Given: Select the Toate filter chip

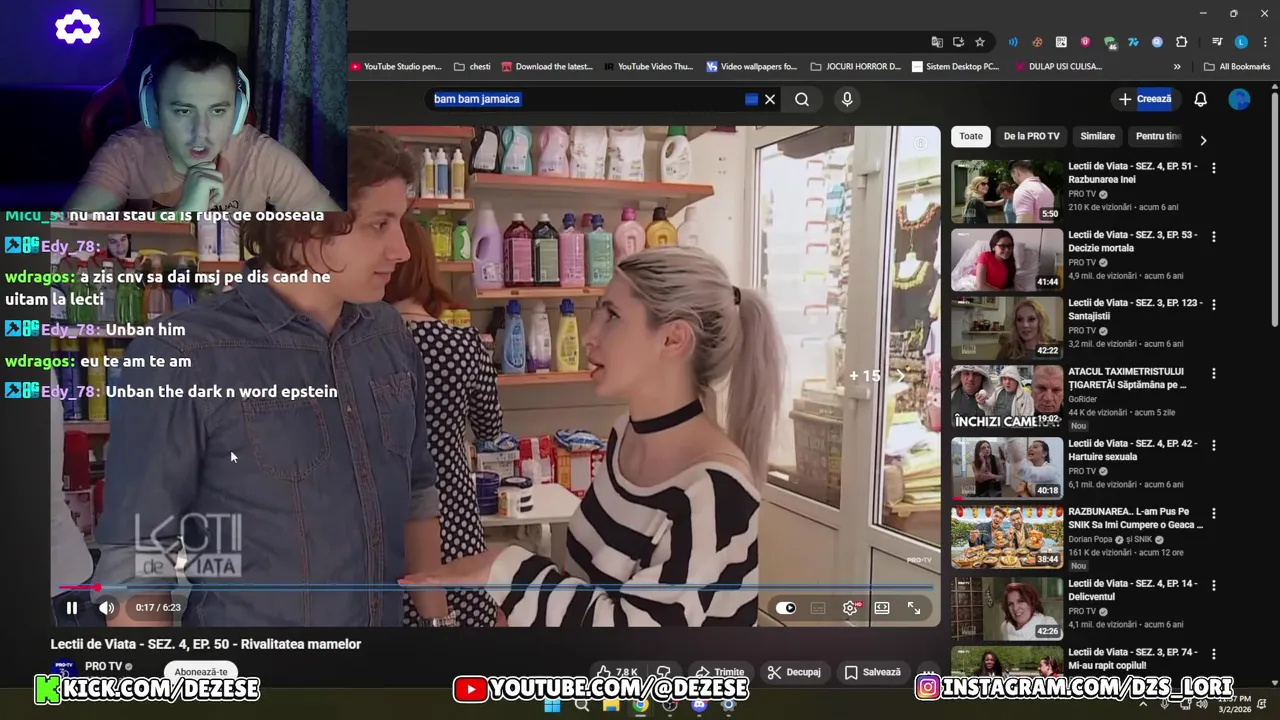Looking at the screenshot, I should point(971,136).
